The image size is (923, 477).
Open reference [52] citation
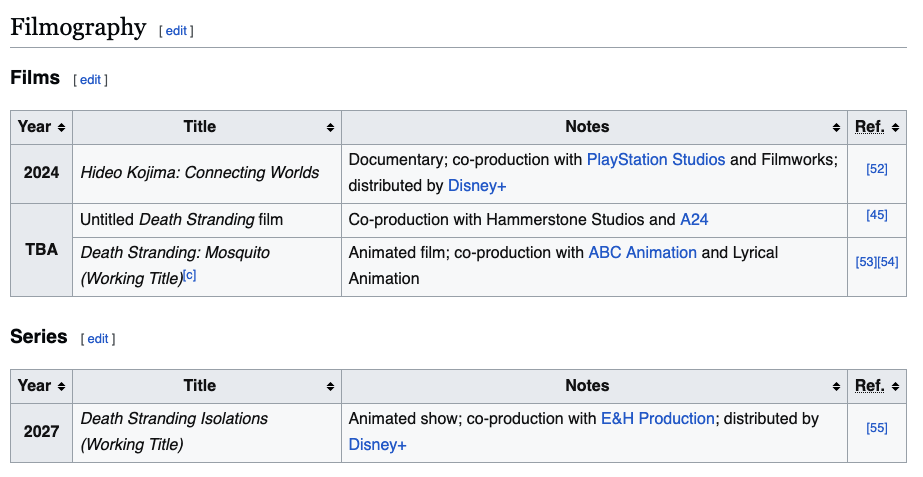(876, 169)
